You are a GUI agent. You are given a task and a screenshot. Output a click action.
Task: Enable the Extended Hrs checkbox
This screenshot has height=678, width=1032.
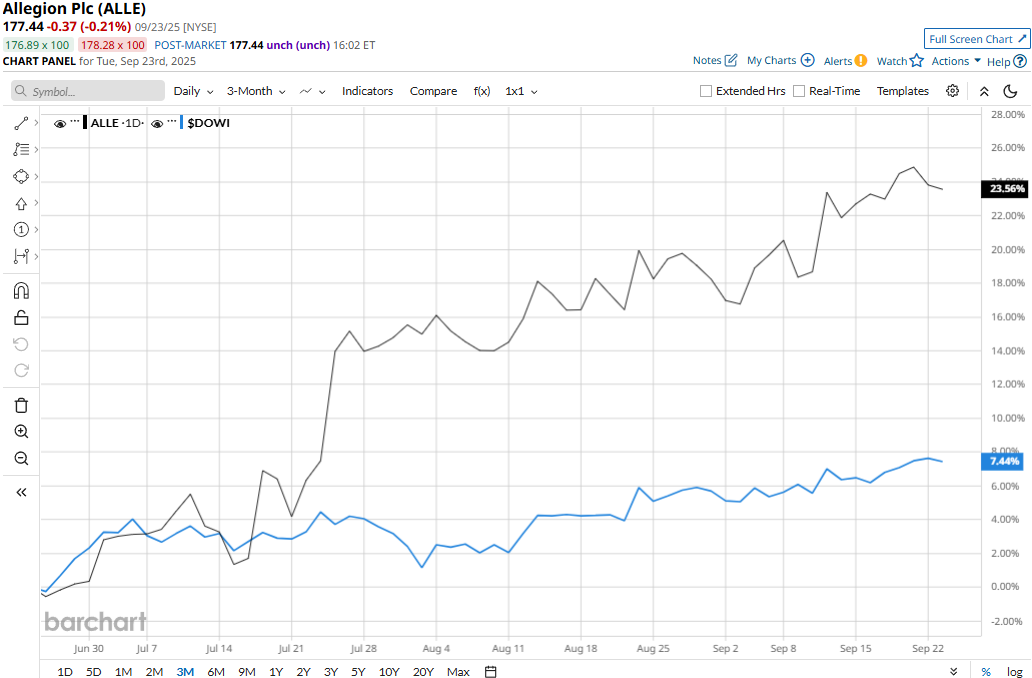point(706,91)
